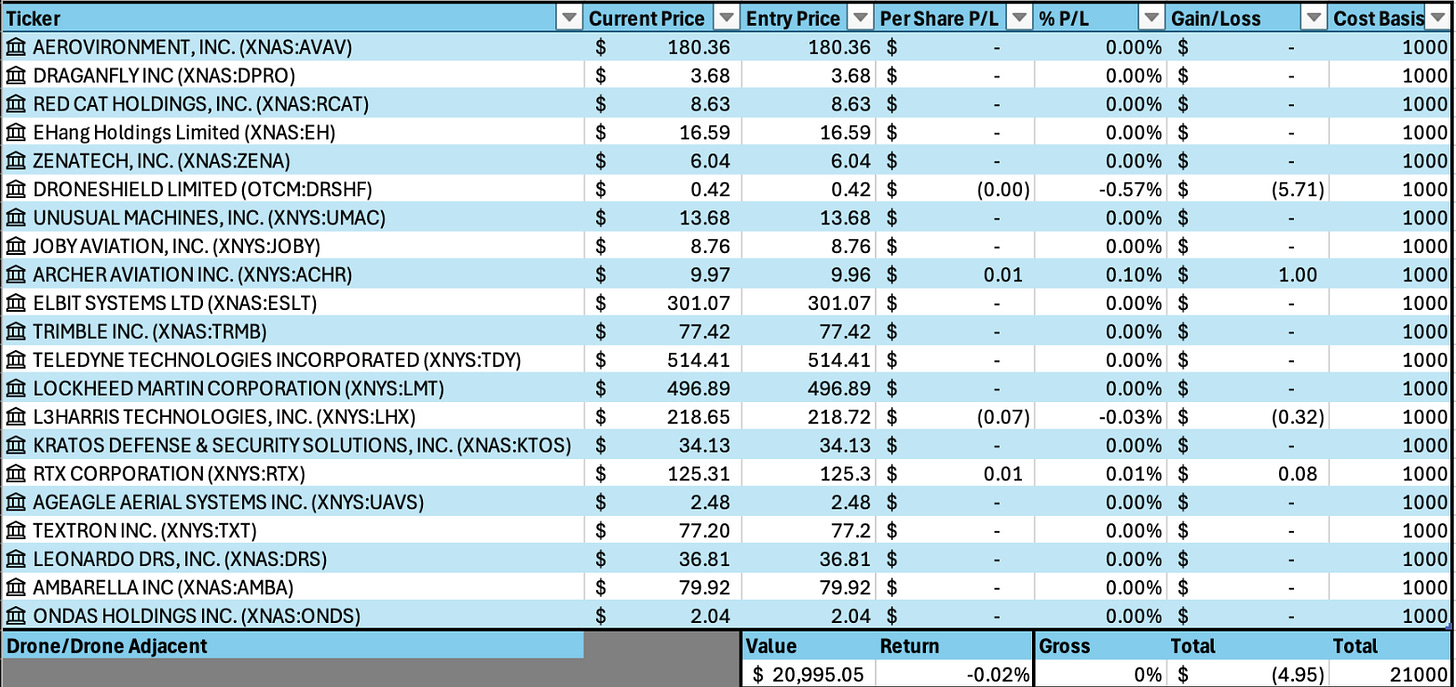Click the stock icon beside TRIMBLE INC.
The image size is (1456, 687).
point(15,331)
